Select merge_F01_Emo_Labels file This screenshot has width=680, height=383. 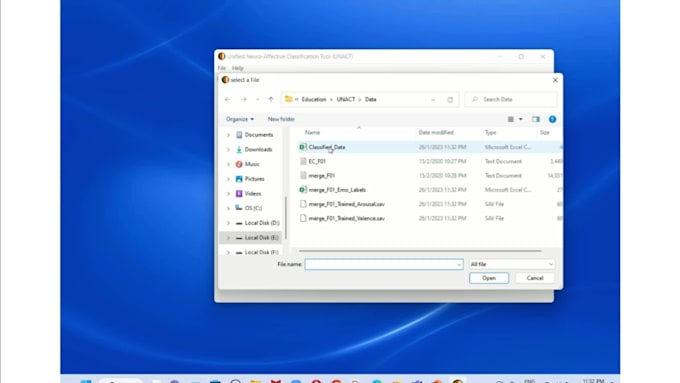point(429,190)
